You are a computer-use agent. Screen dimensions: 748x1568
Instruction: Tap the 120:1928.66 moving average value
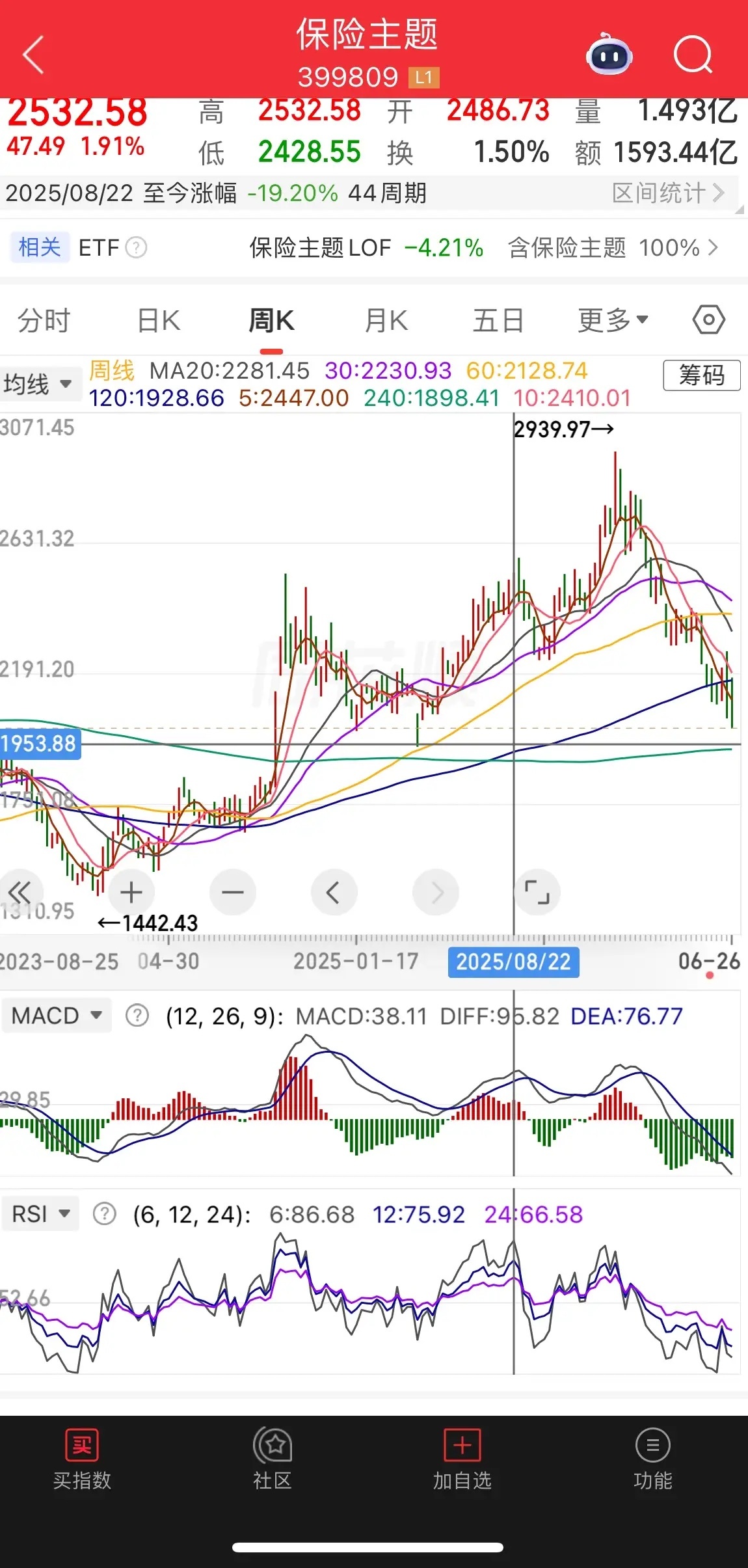click(157, 398)
